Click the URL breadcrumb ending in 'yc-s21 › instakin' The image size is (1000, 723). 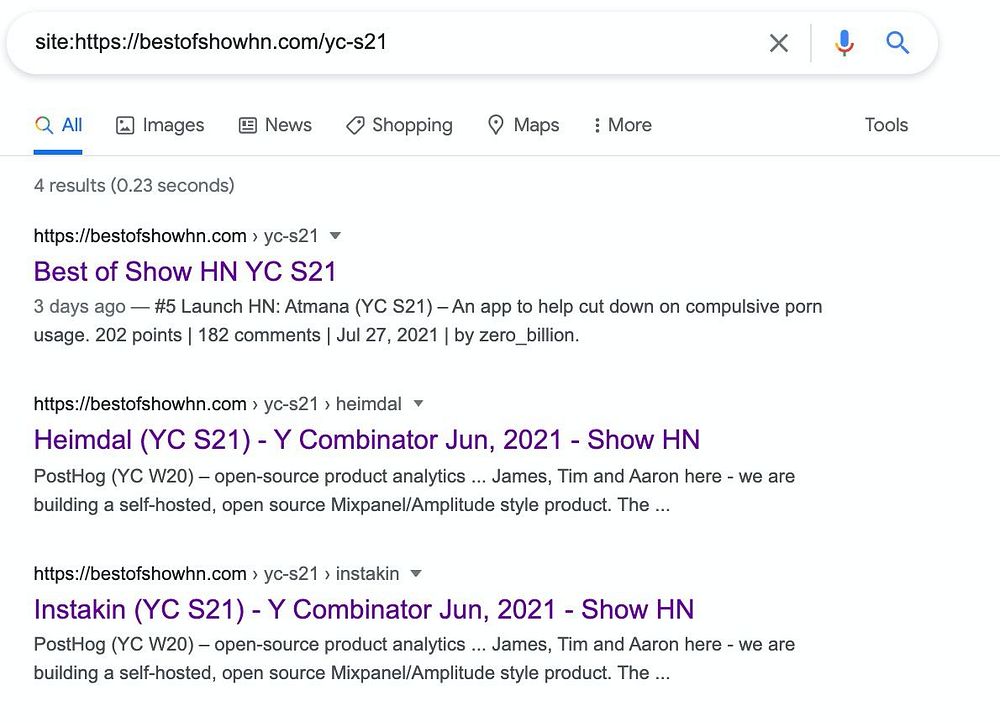pyautogui.click(x=216, y=573)
